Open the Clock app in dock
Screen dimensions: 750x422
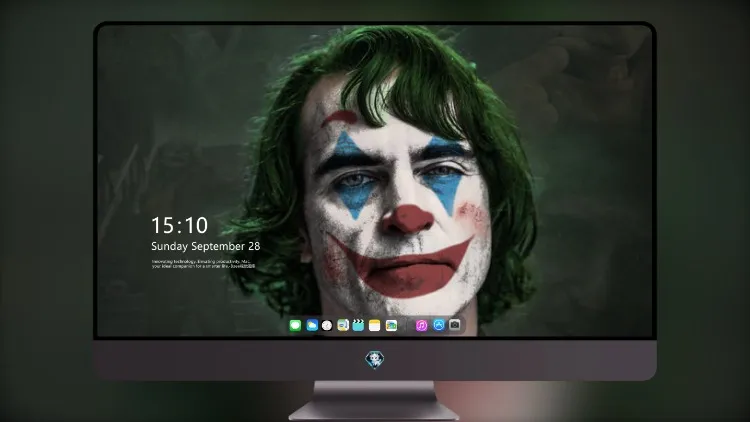point(327,325)
